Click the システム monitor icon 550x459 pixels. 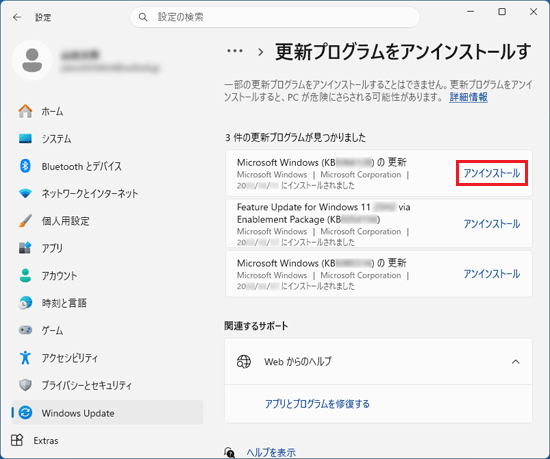(x=25, y=139)
